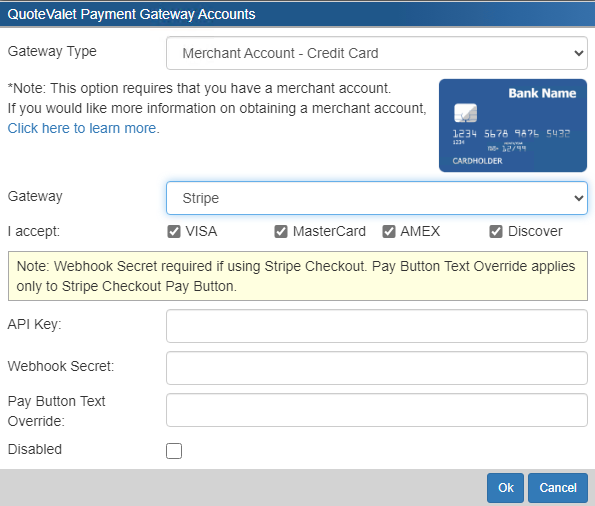
Task: Click the yellow Webhook Secret note box
Action: tap(298, 276)
